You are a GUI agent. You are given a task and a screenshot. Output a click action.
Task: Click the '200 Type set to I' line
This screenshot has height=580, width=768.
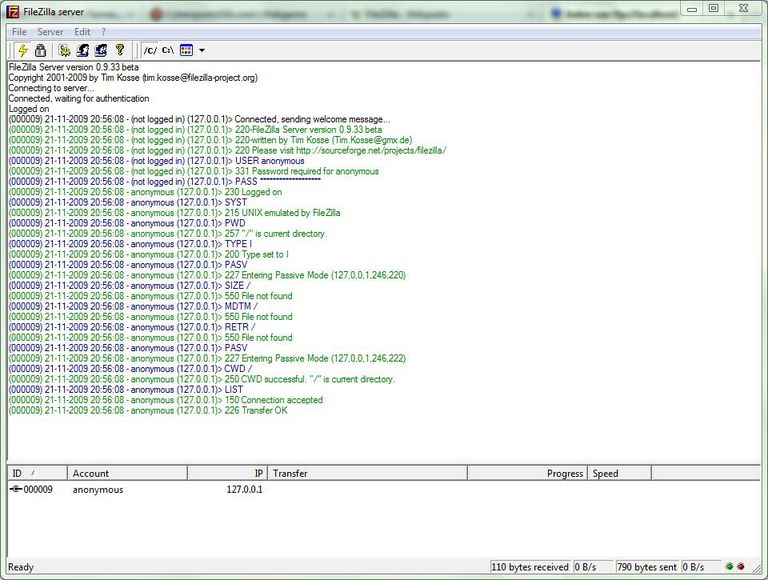[148, 254]
